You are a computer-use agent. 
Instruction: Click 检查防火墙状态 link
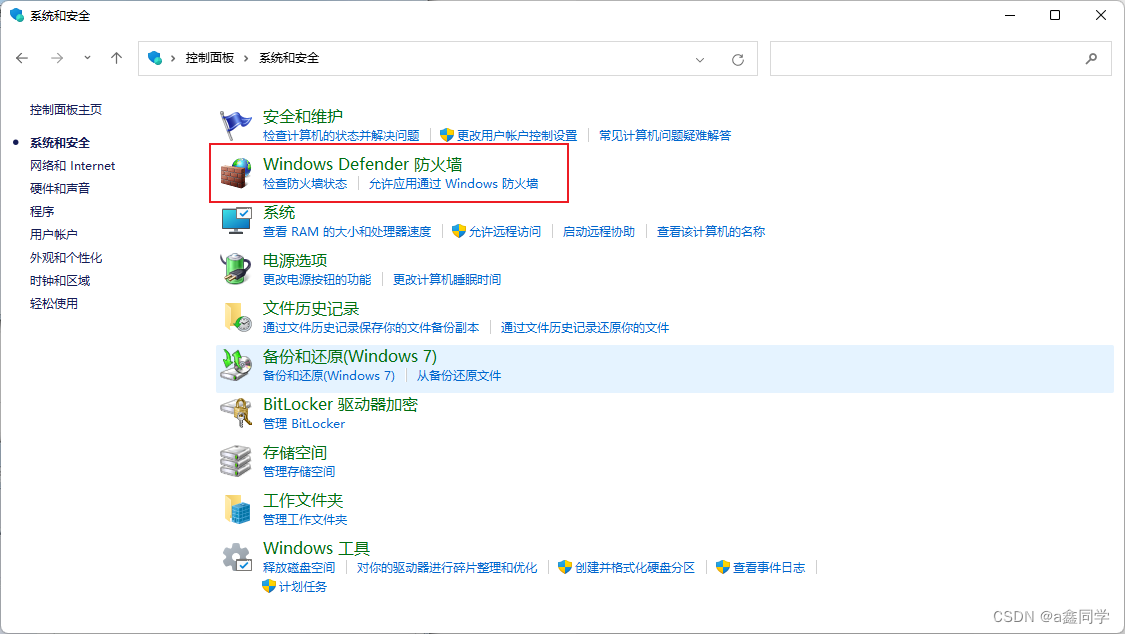(x=305, y=184)
